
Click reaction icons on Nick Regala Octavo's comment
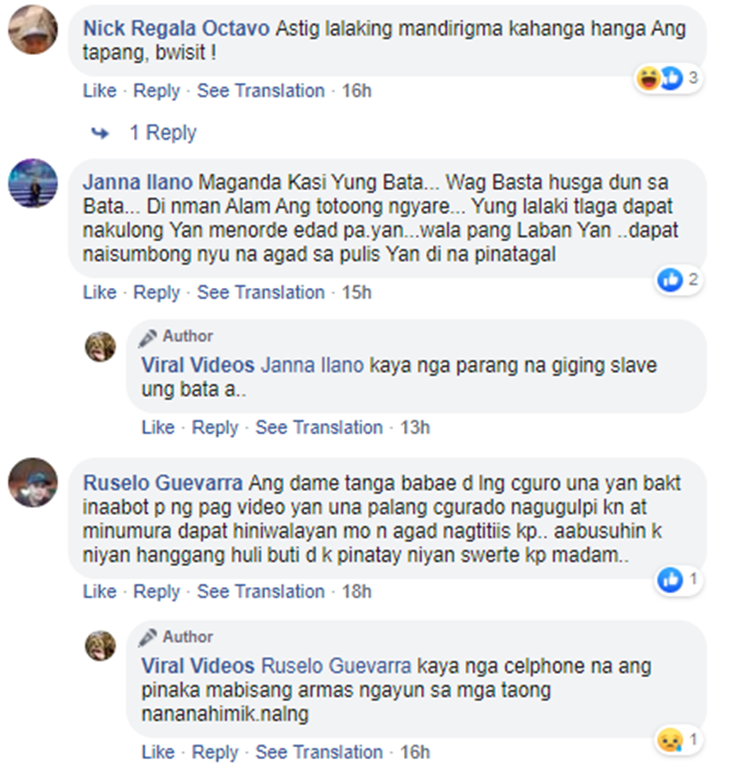(660, 78)
